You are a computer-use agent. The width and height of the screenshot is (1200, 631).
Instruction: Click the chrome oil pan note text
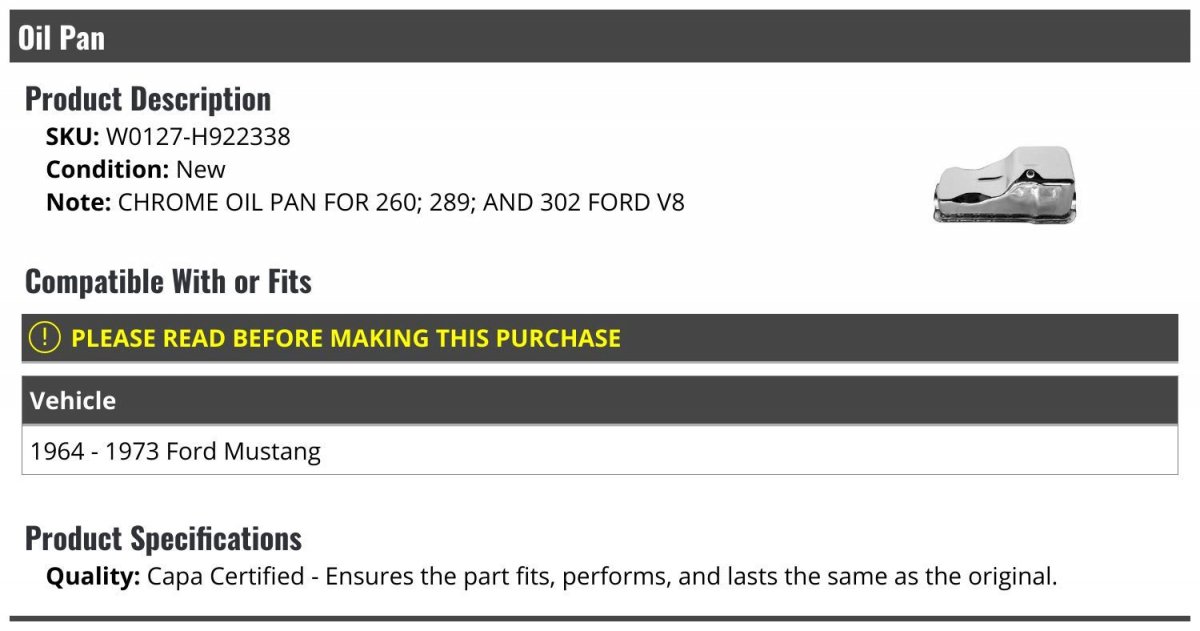pos(401,202)
